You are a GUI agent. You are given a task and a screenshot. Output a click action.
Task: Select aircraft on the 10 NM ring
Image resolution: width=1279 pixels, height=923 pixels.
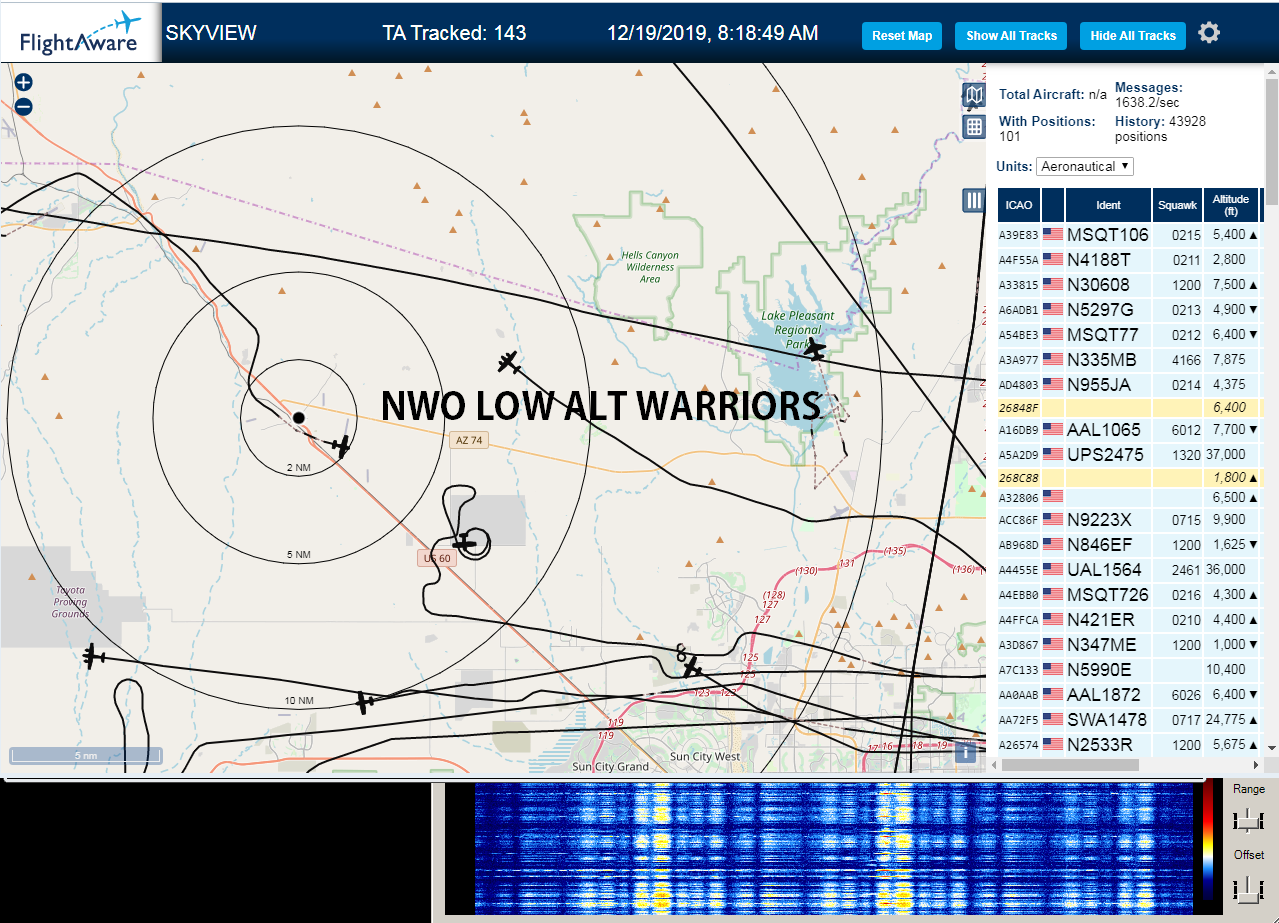point(365,702)
